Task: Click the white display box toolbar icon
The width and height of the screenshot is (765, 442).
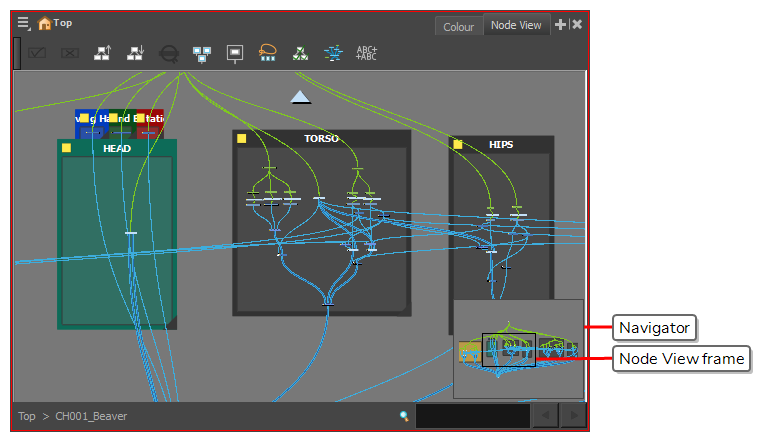Action: pyautogui.click(x=235, y=53)
